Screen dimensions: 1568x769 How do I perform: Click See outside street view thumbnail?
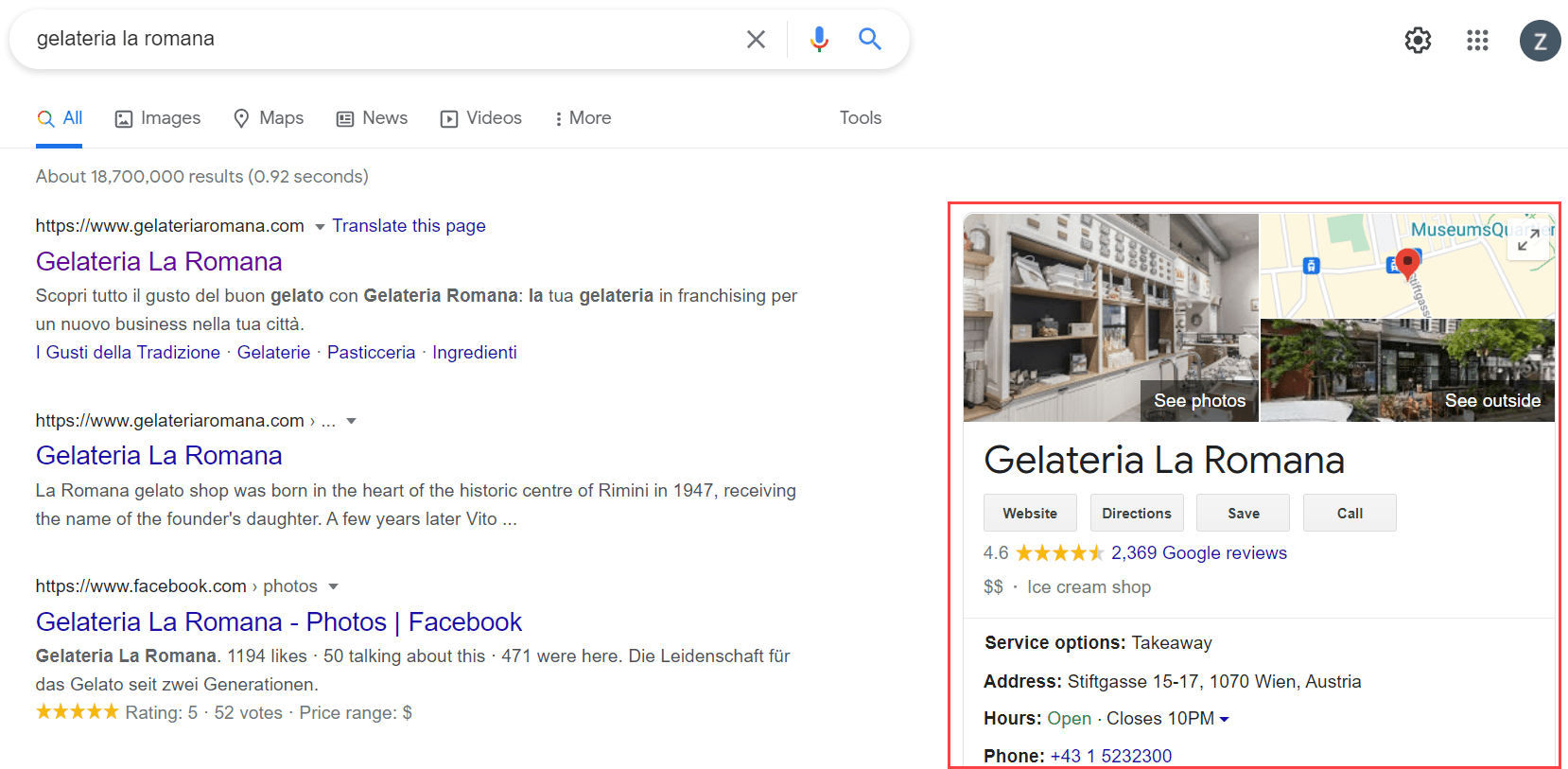[1492, 401]
